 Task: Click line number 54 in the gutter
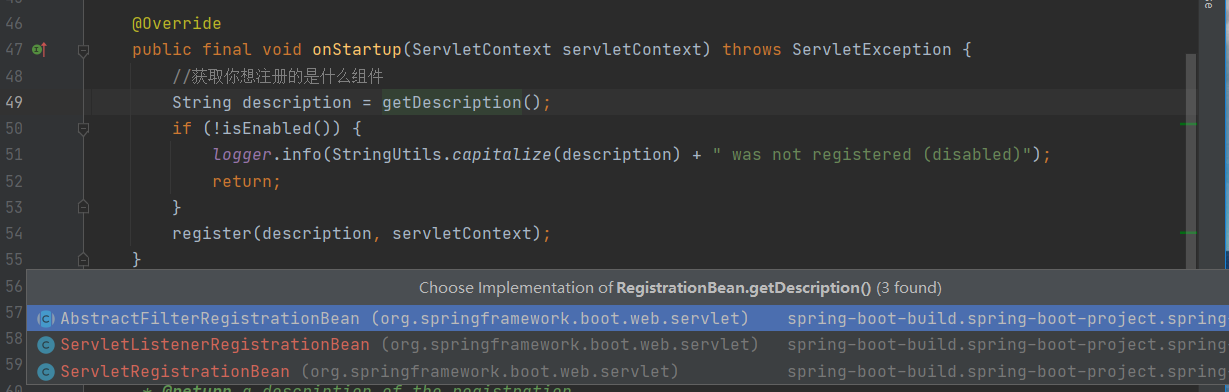click(x=14, y=233)
